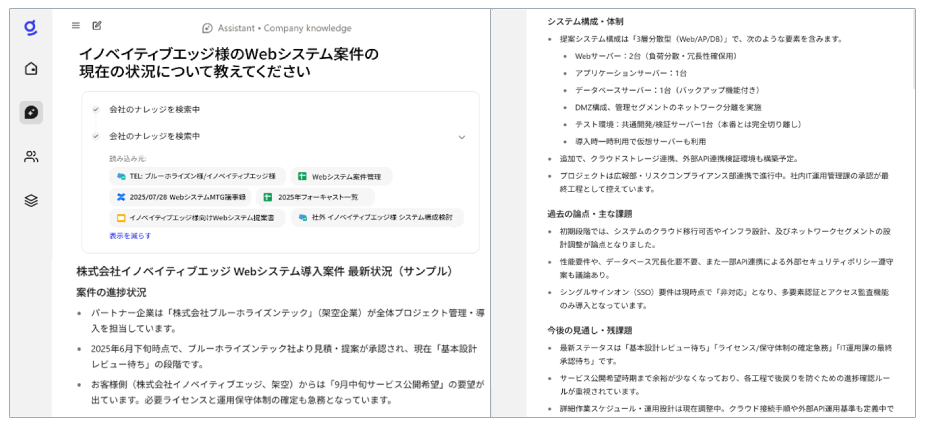Open Webシステム案件管理 spreadsheet source
925x426 pixels.
click(x=340, y=176)
